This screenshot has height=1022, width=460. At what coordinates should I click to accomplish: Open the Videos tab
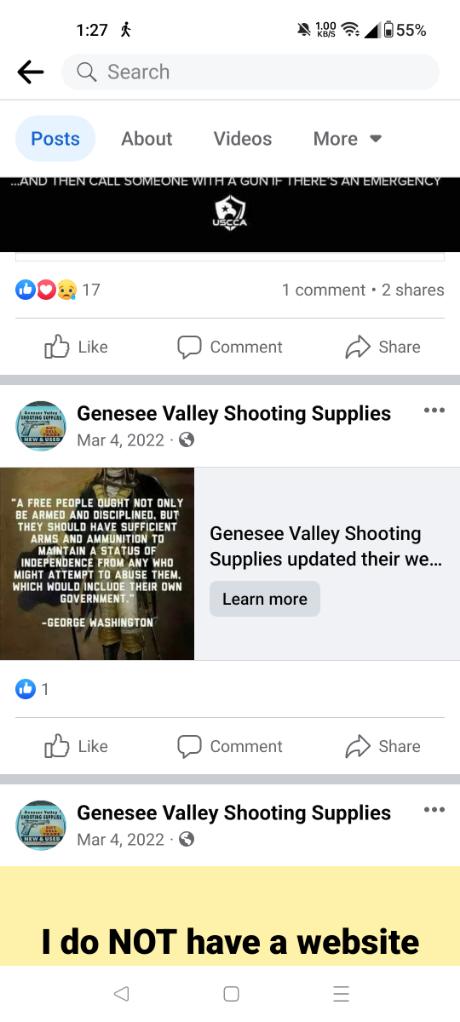click(x=242, y=139)
